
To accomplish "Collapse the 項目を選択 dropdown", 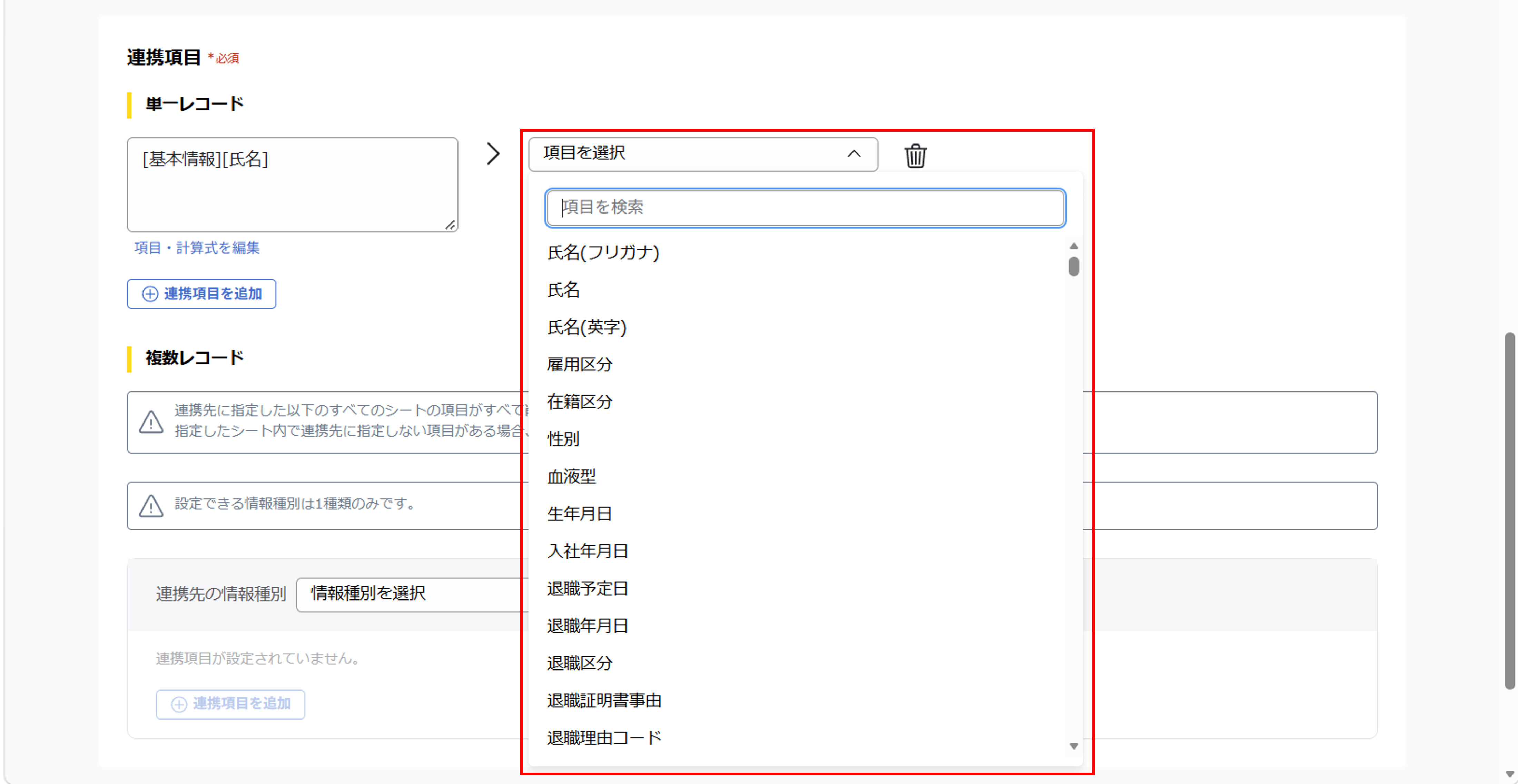I will tap(703, 154).
